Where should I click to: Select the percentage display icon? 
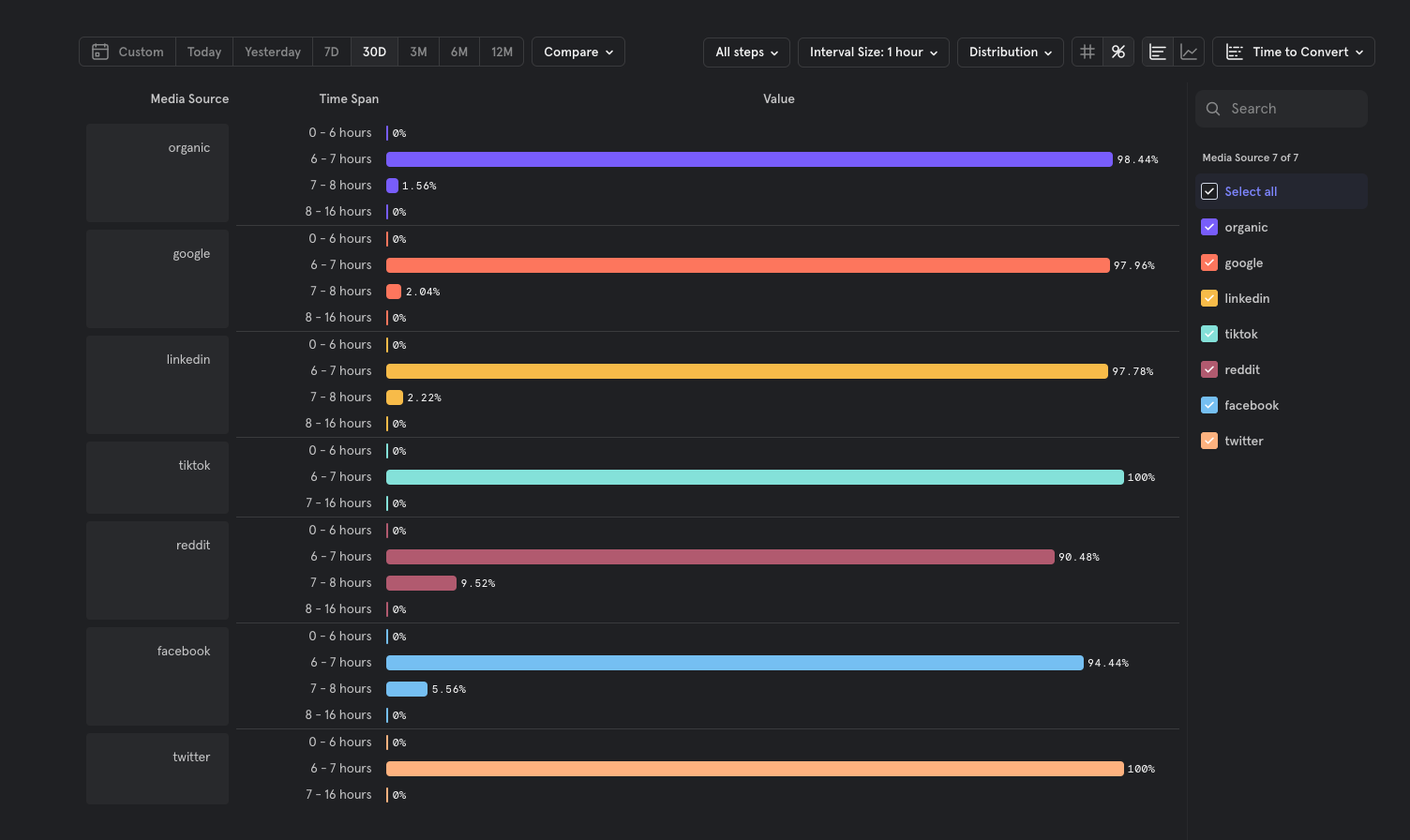1118,52
